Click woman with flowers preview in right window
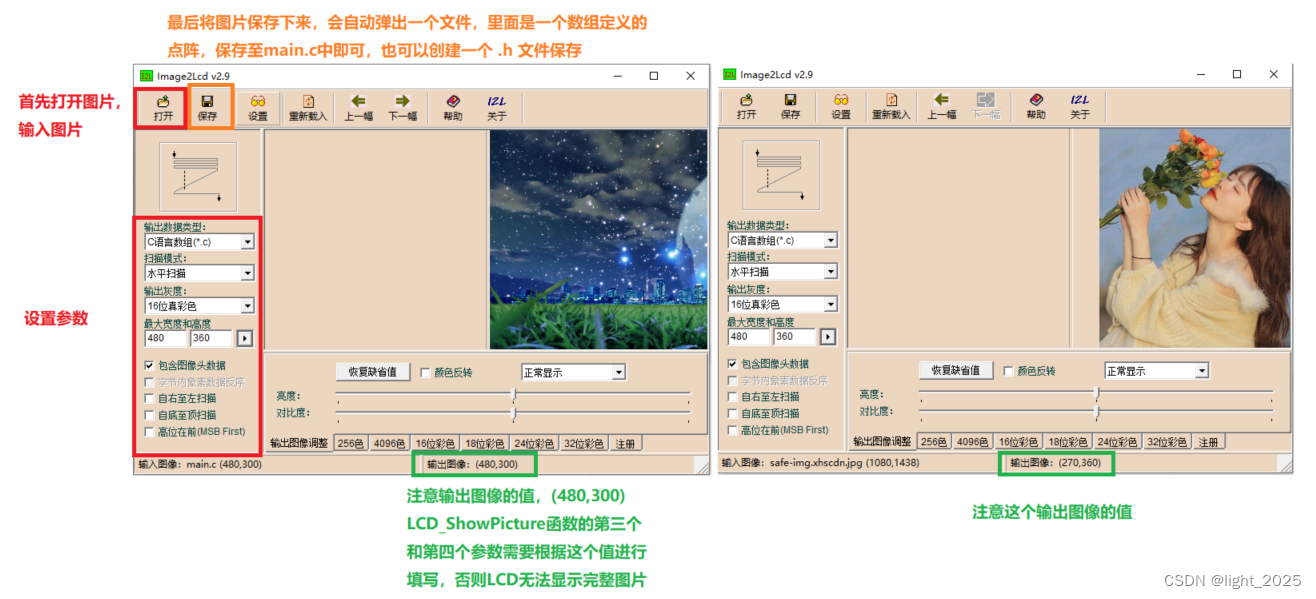The image size is (1316, 599). tap(1194, 238)
